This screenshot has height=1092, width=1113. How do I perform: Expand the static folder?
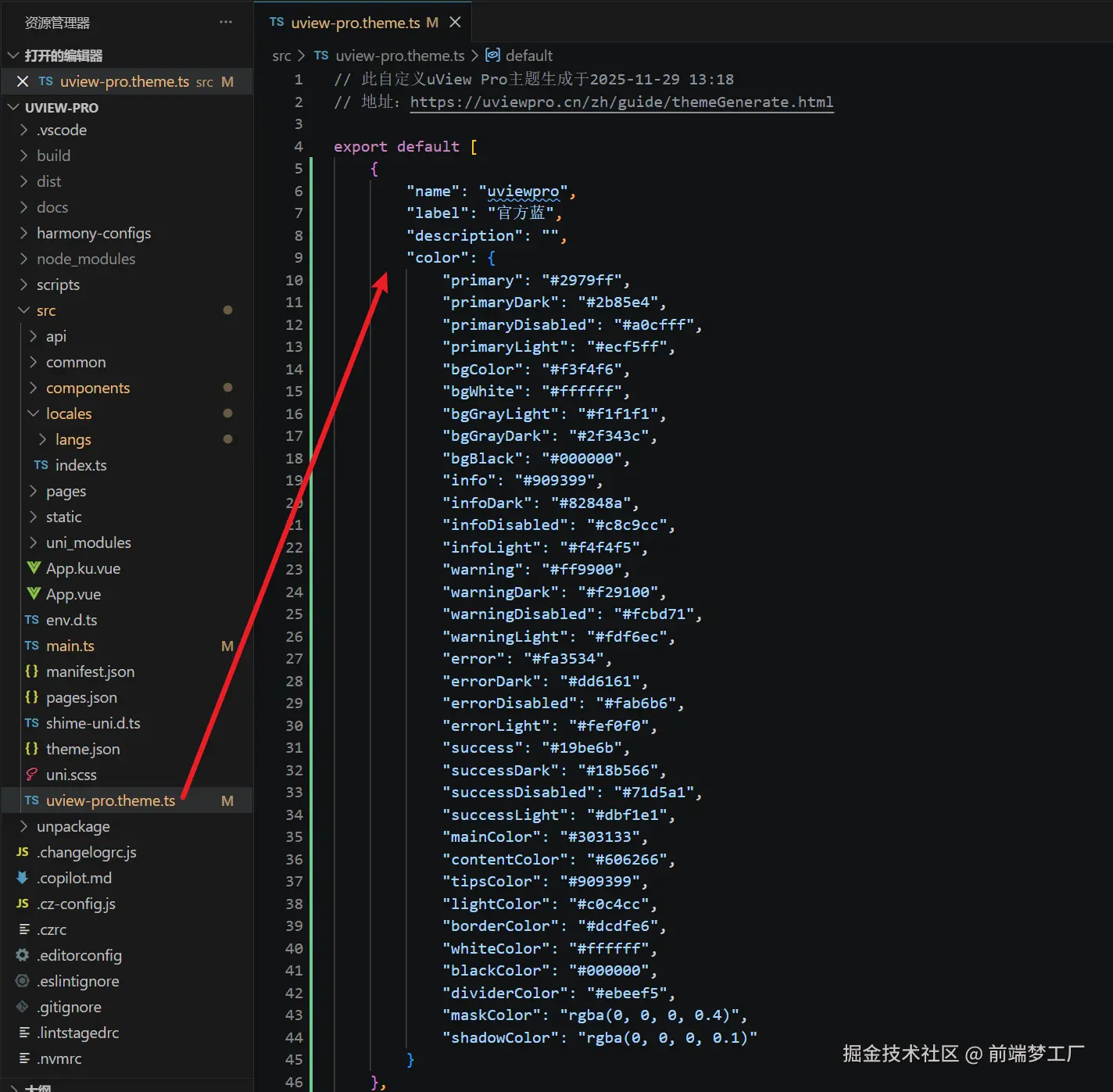coord(127,517)
